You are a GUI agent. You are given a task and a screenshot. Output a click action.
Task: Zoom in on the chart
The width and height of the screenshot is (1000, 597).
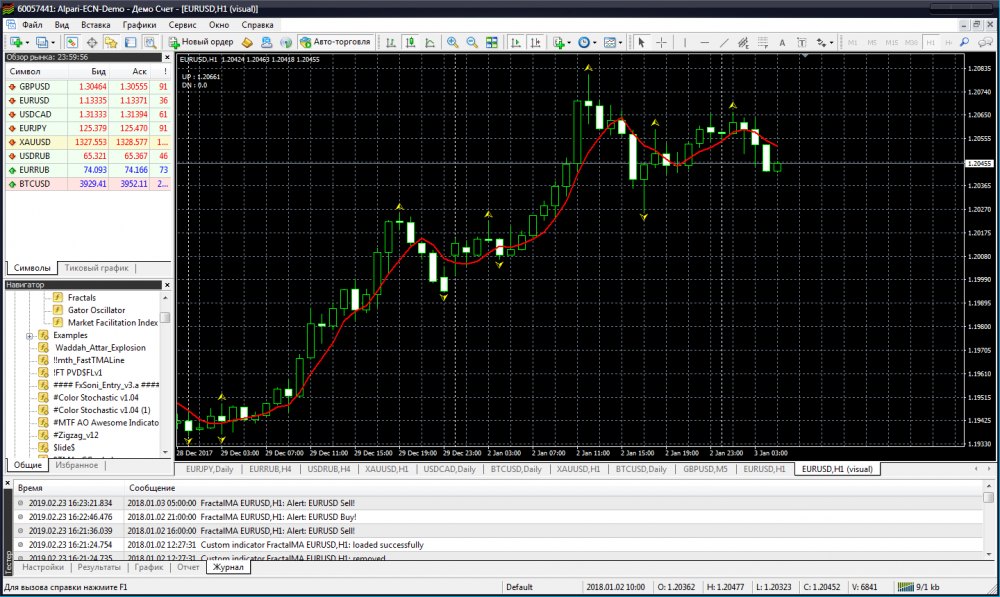tap(452, 42)
